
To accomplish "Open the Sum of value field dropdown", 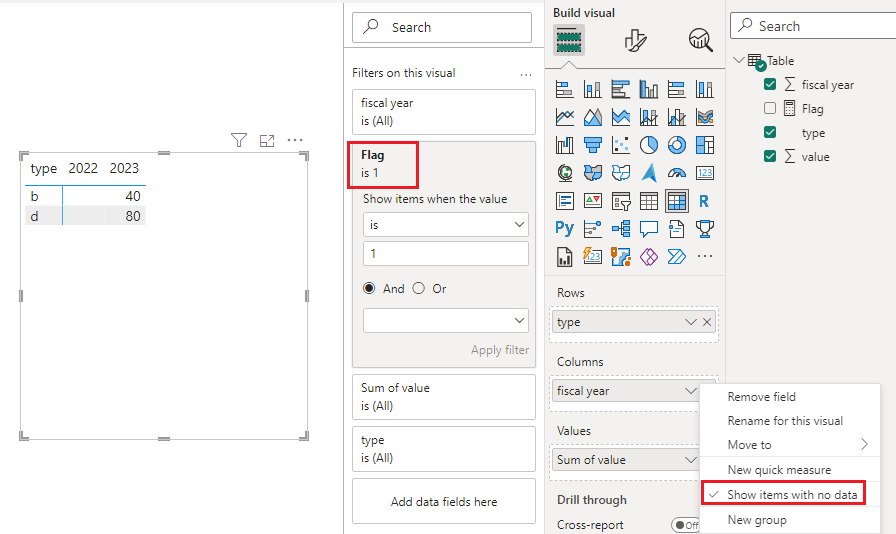I will coord(690,460).
